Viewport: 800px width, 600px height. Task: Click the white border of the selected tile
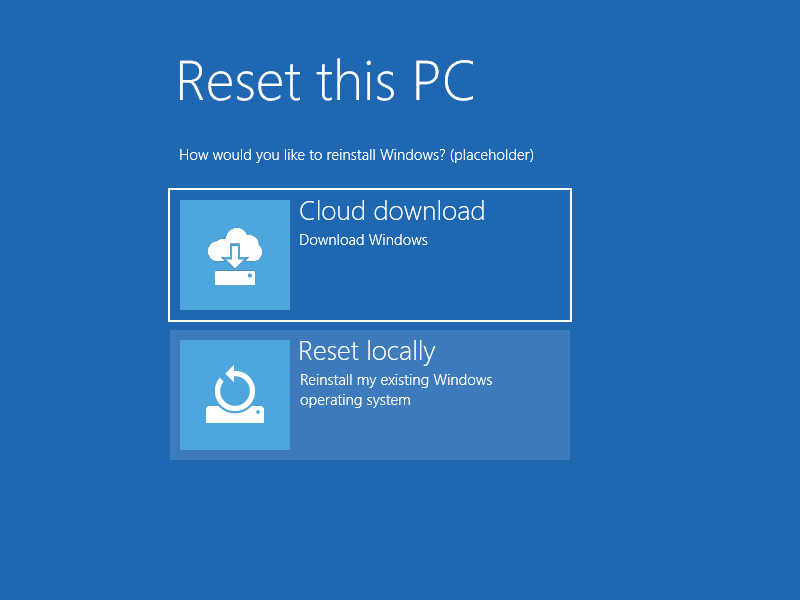(370, 188)
